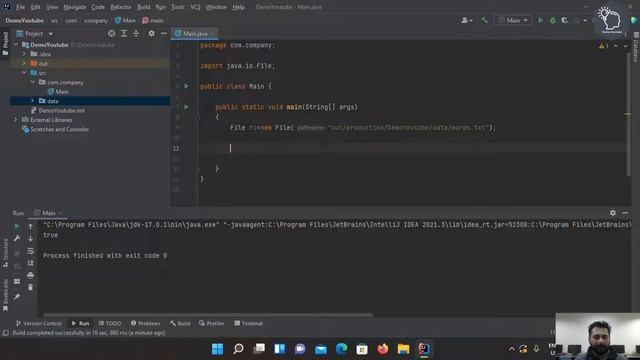Open Microsoft Edge from taskbar
The width and height of the screenshot is (640, 360).
tap(341, 349)
